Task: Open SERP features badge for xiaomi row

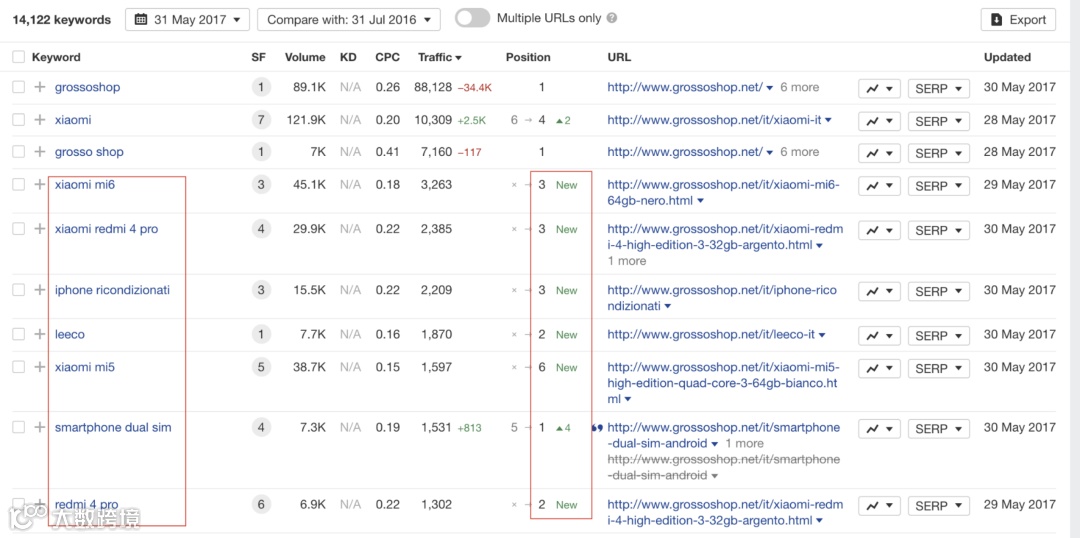Action: coord(260,120)
